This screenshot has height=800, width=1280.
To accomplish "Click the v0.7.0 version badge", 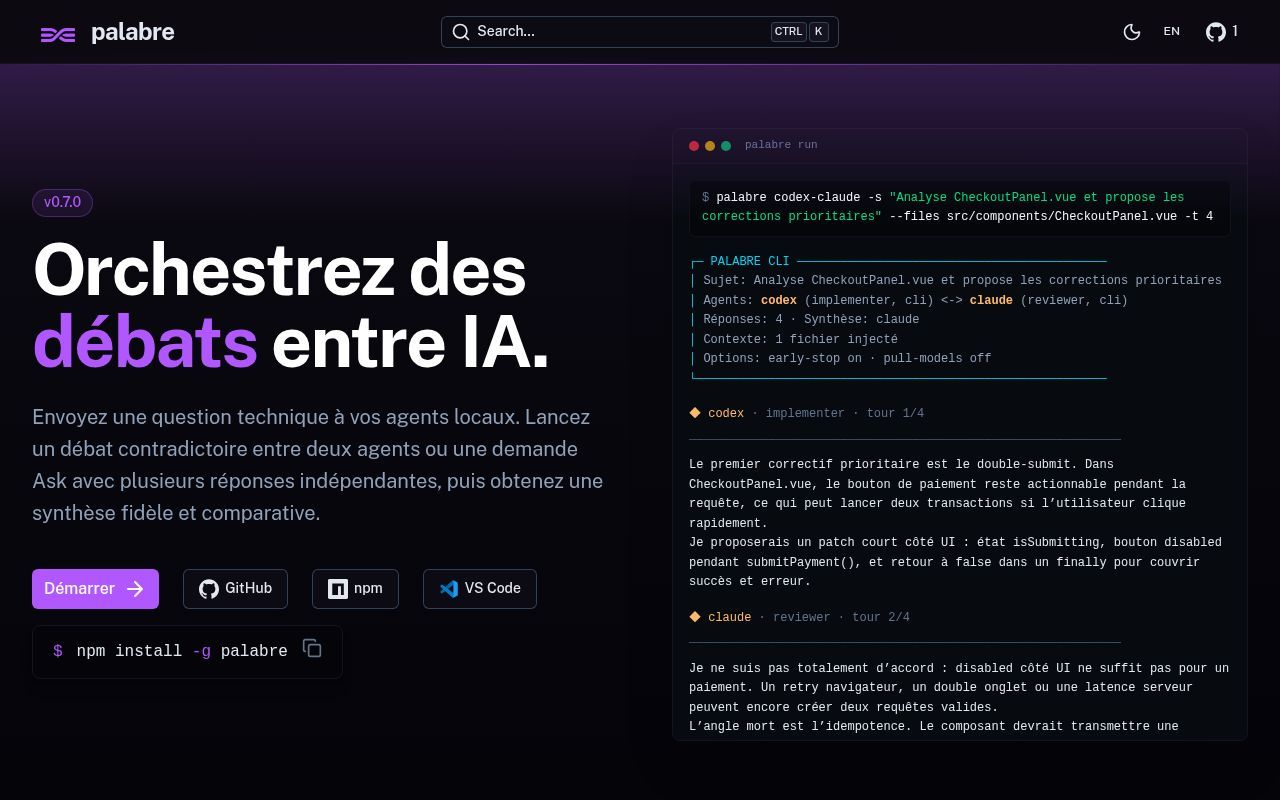I will click(62, 202).
